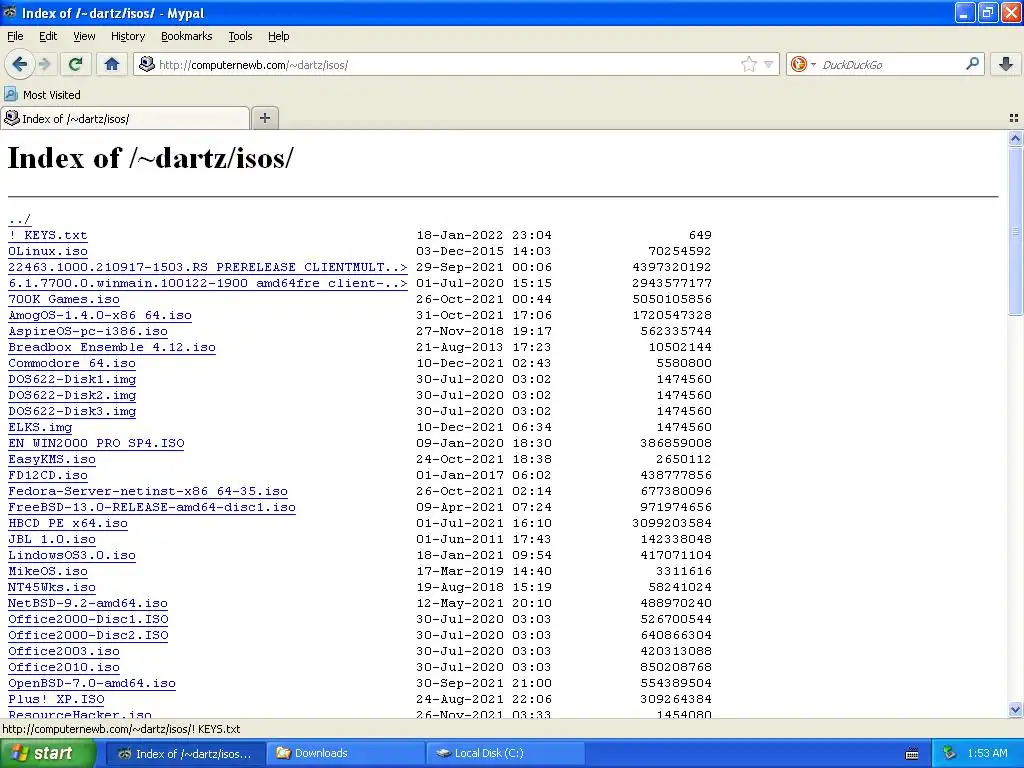1024x768 pixels.
Task: Click the site identity icon in address bar
Action: 147,64
